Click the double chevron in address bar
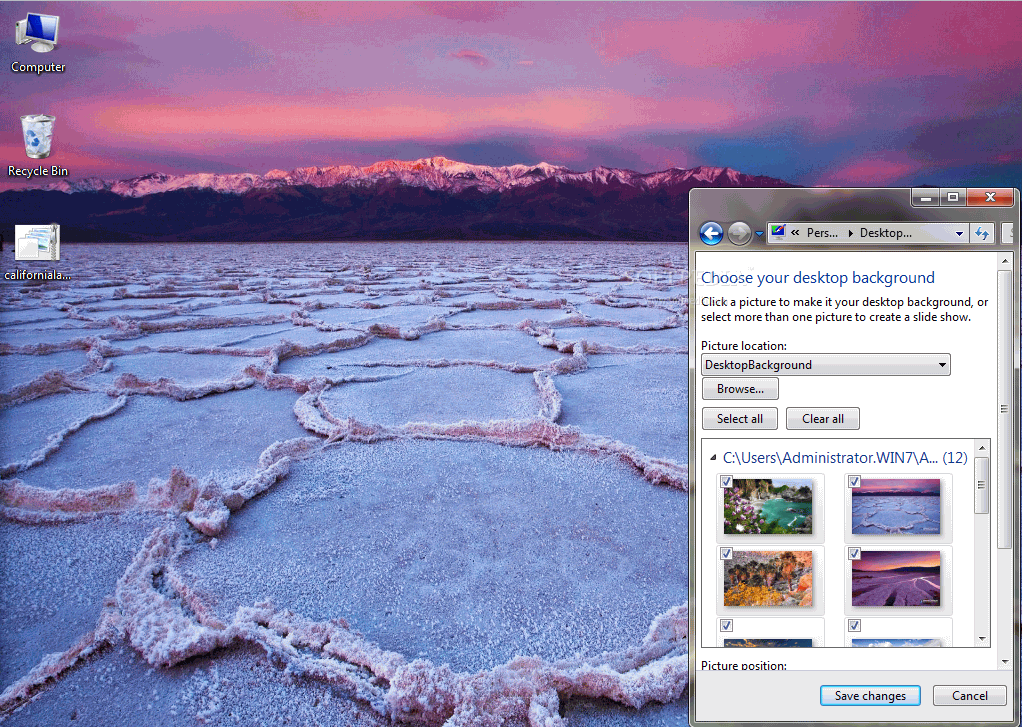The image size is (1022, 727). pyautogui.click(x=795, y=233)
